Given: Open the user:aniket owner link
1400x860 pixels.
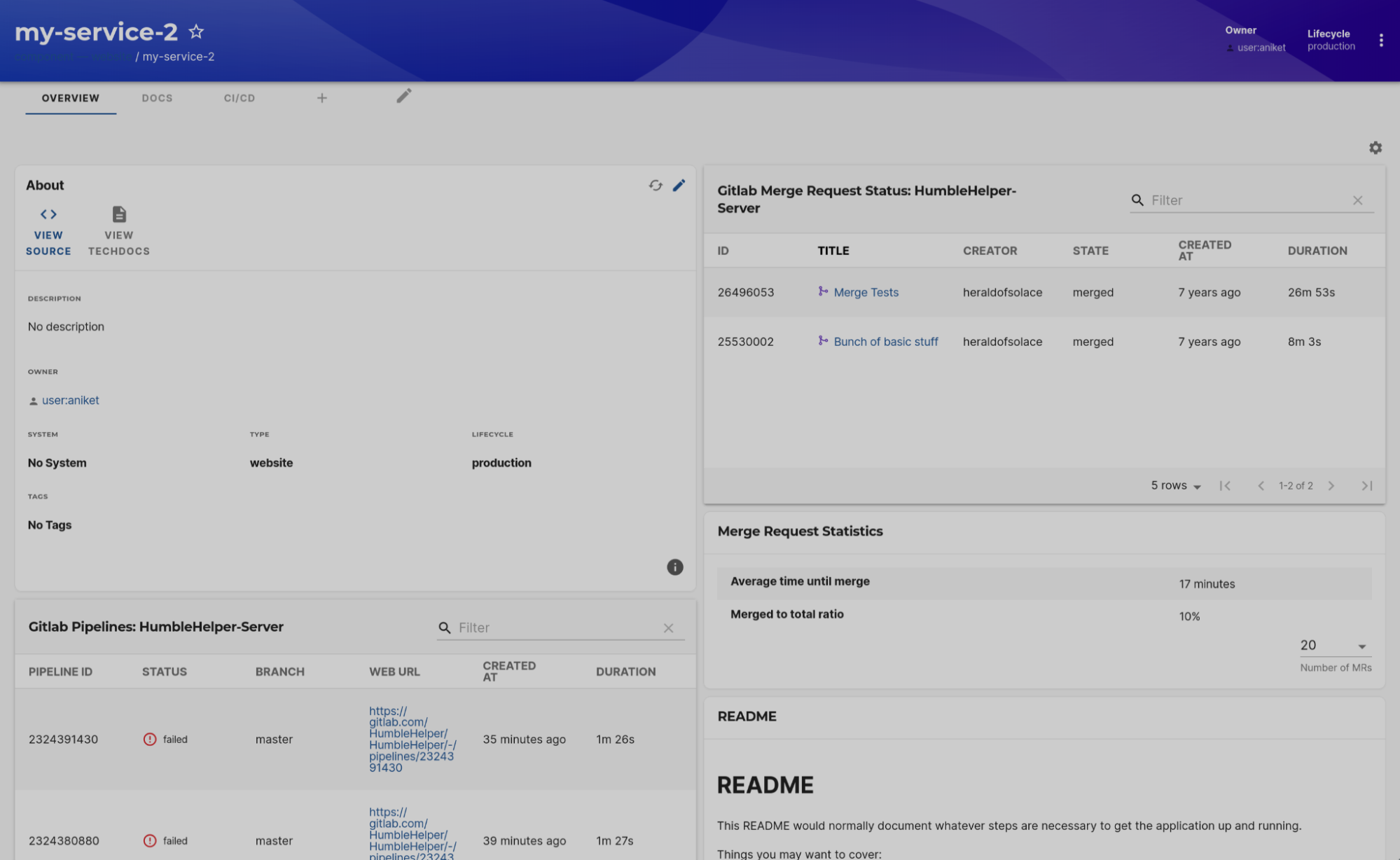Looking at the screenshot, I should (x=70, y=400).
